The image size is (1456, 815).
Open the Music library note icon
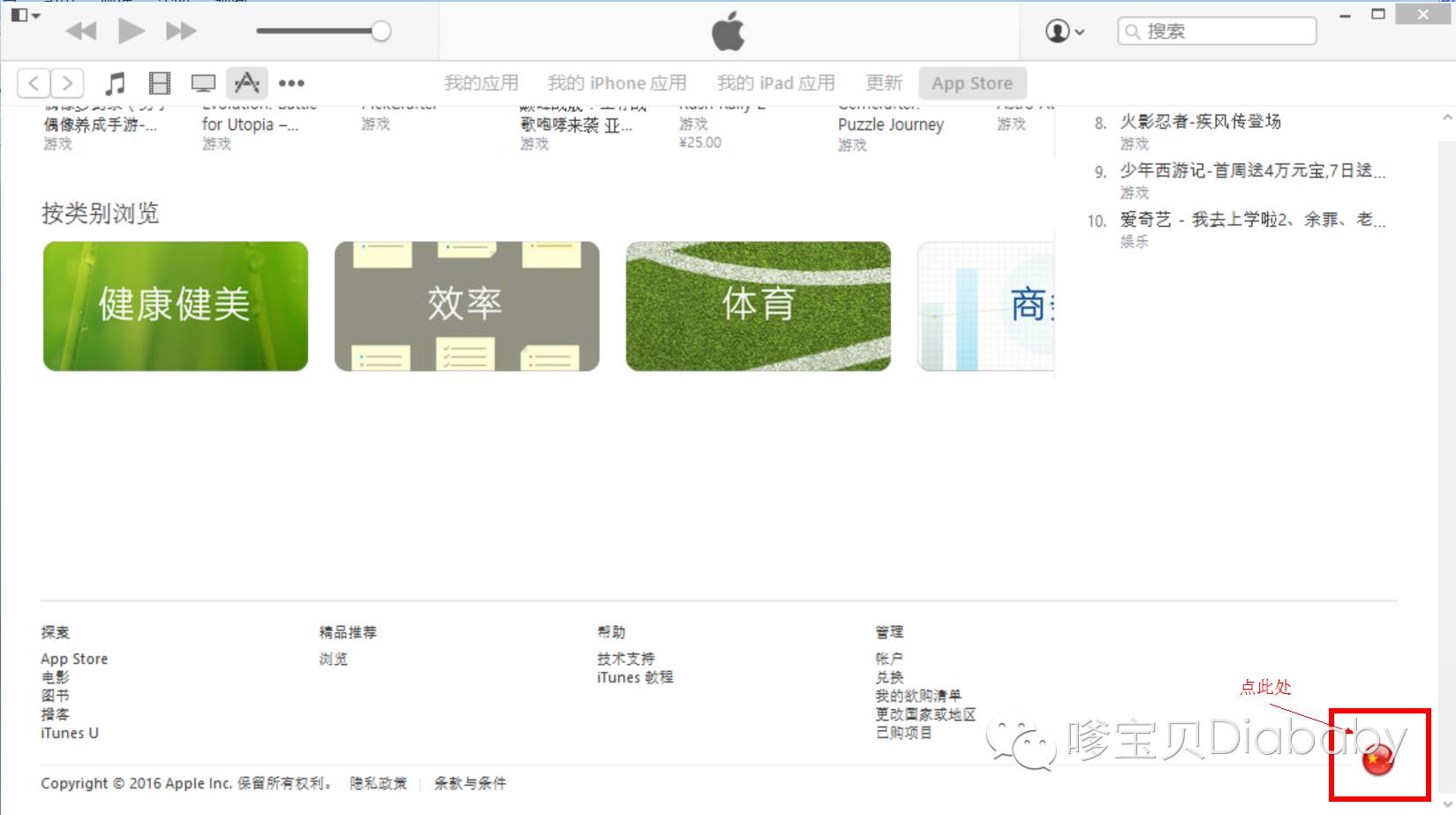click(115, 83)
